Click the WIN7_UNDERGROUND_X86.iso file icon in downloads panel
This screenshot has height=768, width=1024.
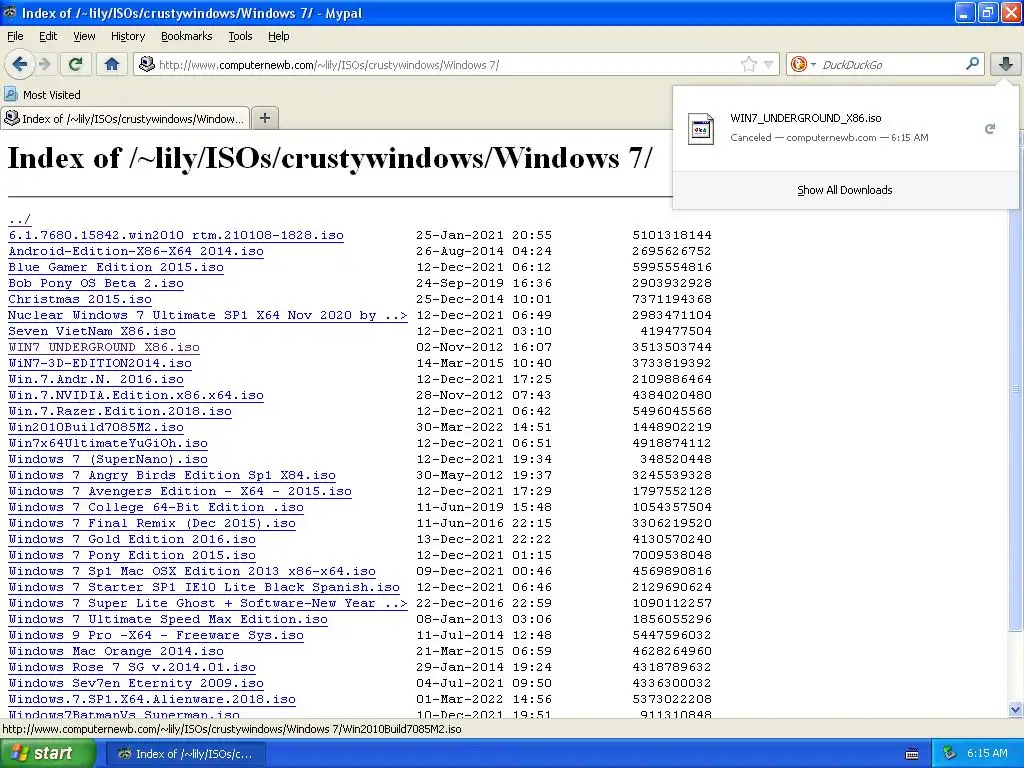[701, 129]
